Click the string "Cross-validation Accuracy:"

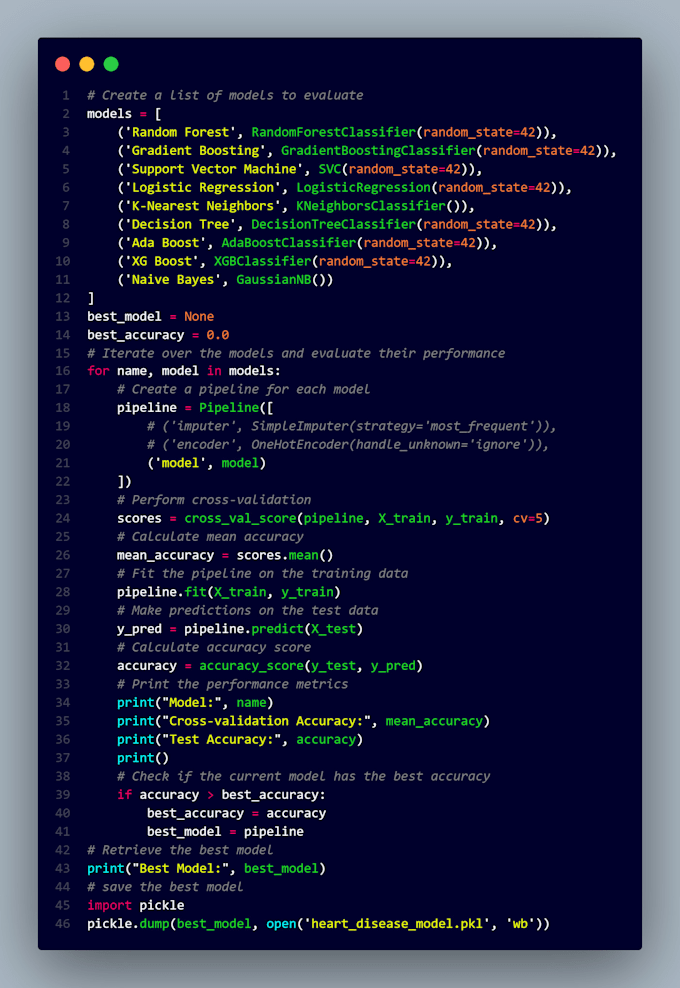266,721
